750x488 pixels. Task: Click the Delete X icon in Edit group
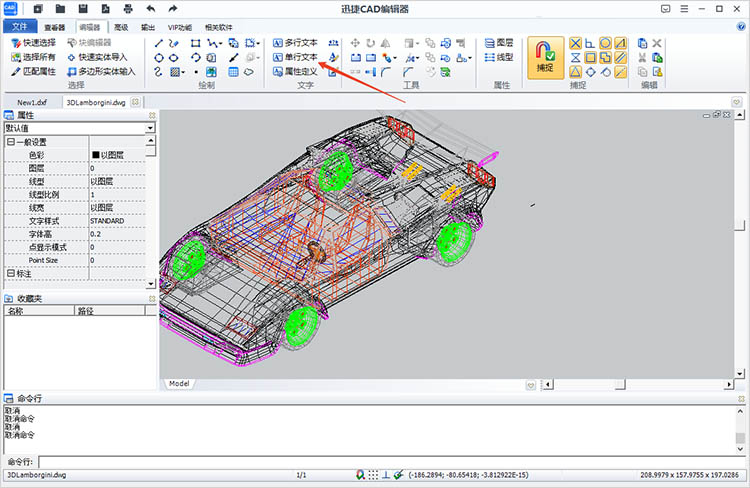click(657, 43)
